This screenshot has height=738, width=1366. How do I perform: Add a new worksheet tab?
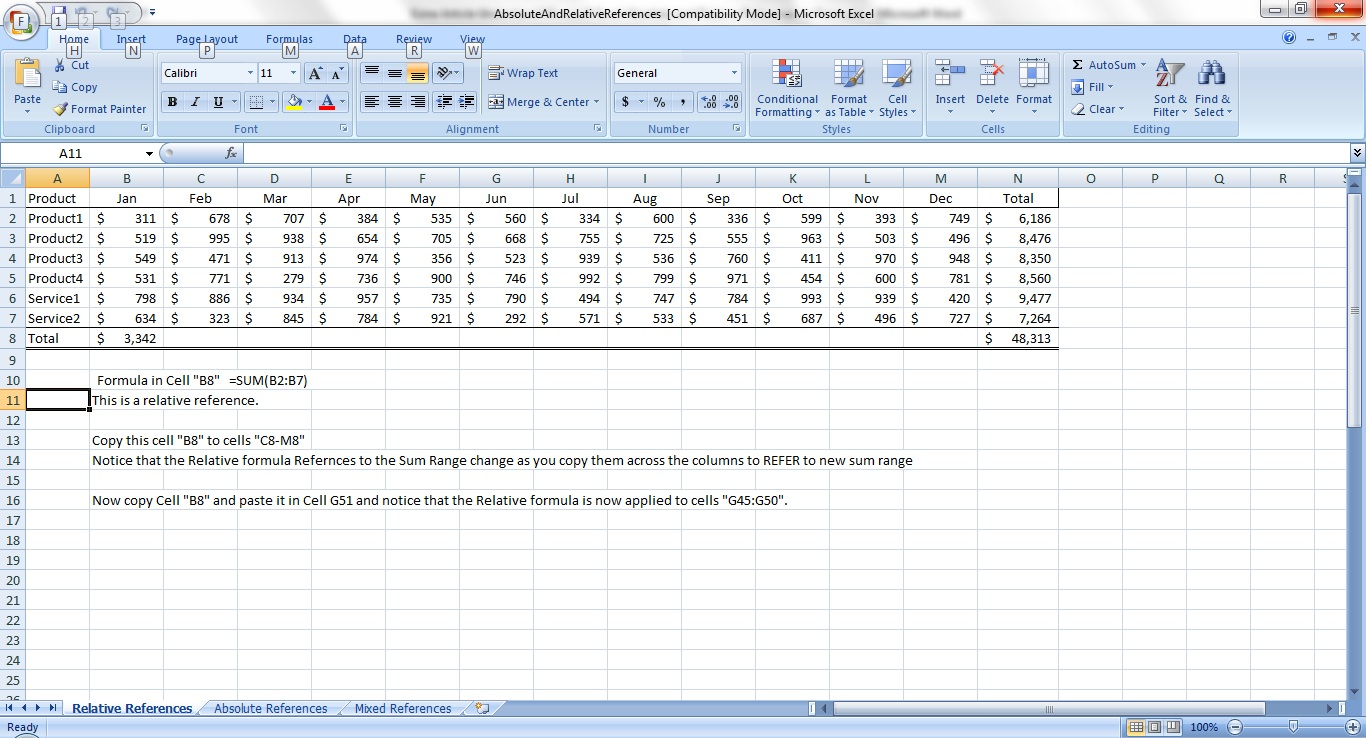482,708
